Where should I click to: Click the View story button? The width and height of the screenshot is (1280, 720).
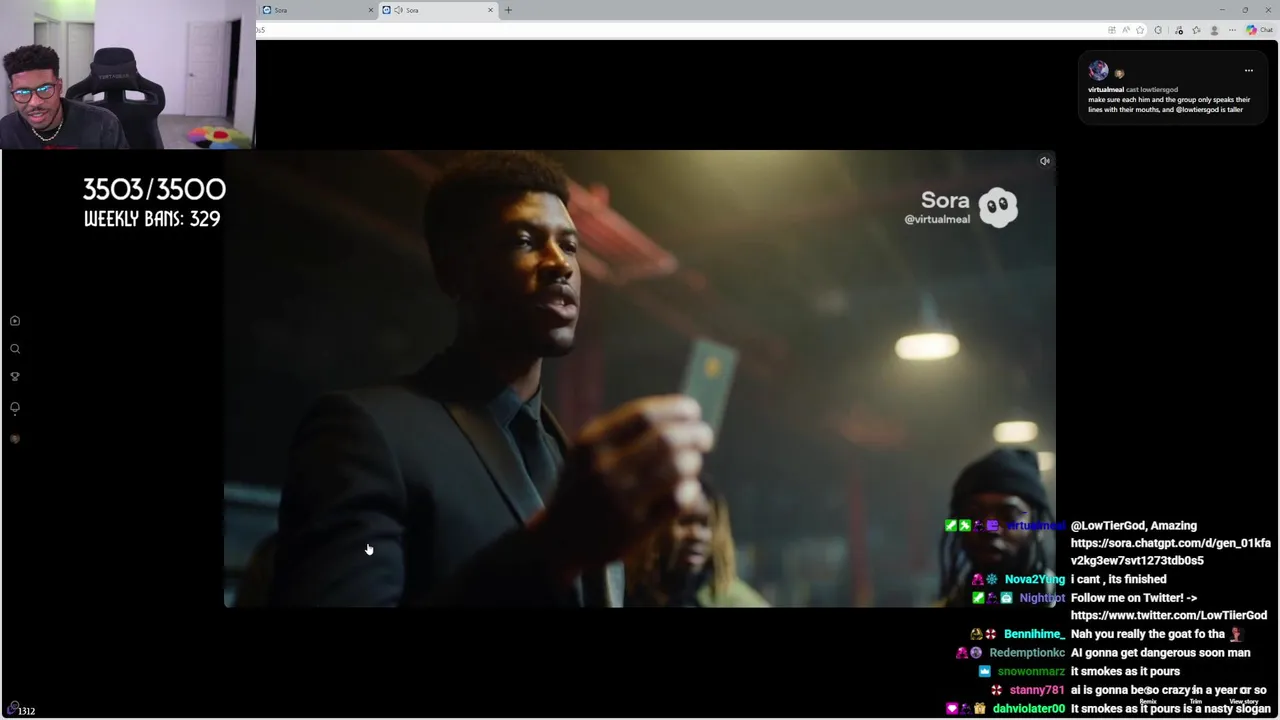(x=1244, y=701)
